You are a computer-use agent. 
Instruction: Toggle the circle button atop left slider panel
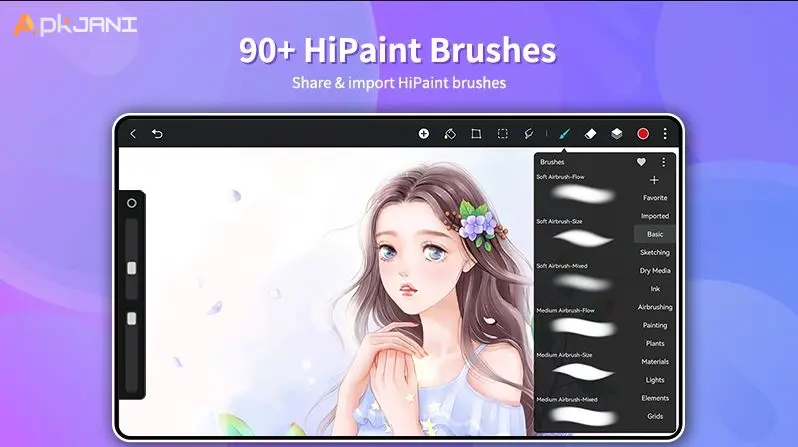[x=131, y=203]
